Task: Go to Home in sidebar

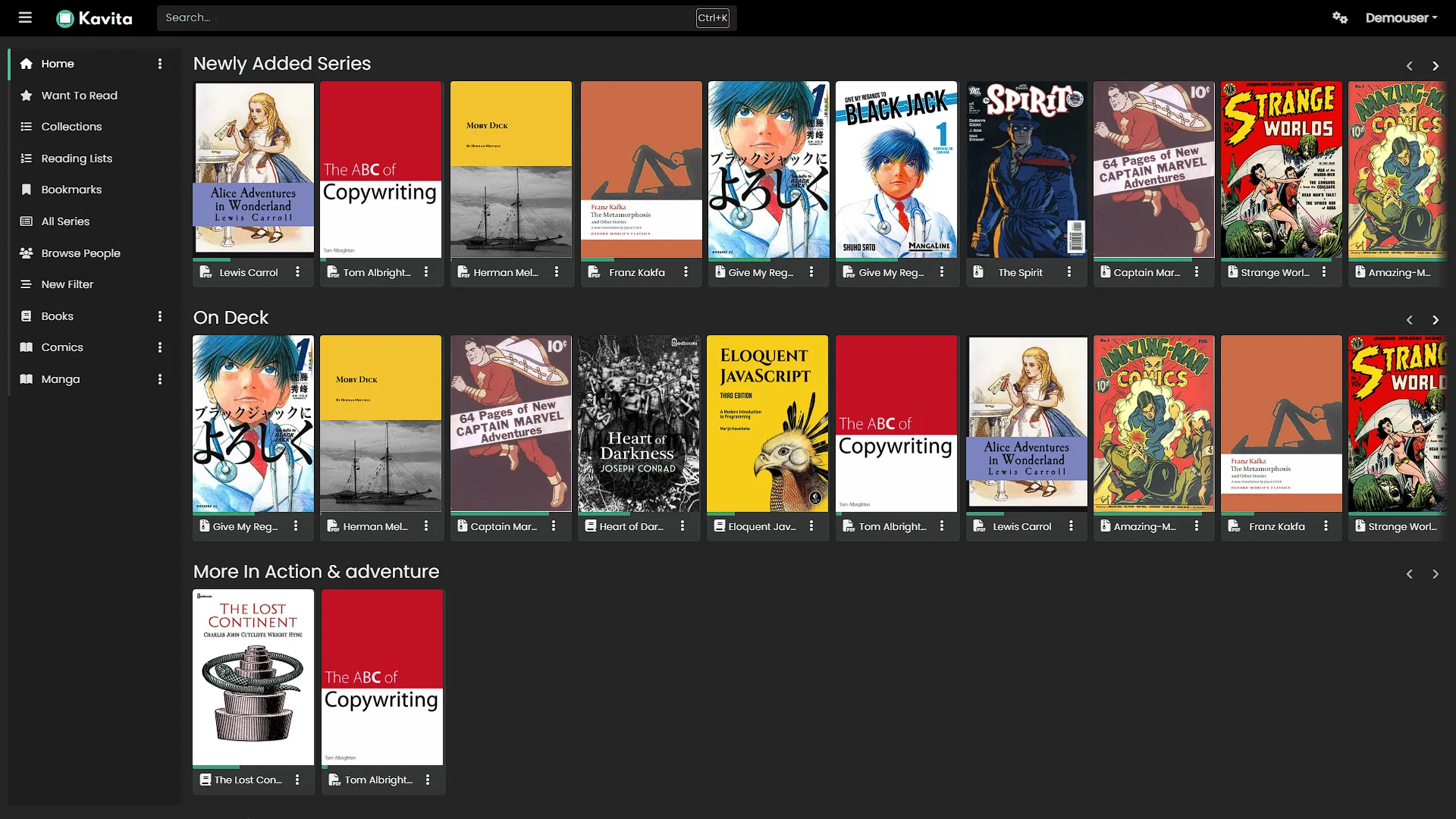Action: pyautogui.click(x=58, y=64)
